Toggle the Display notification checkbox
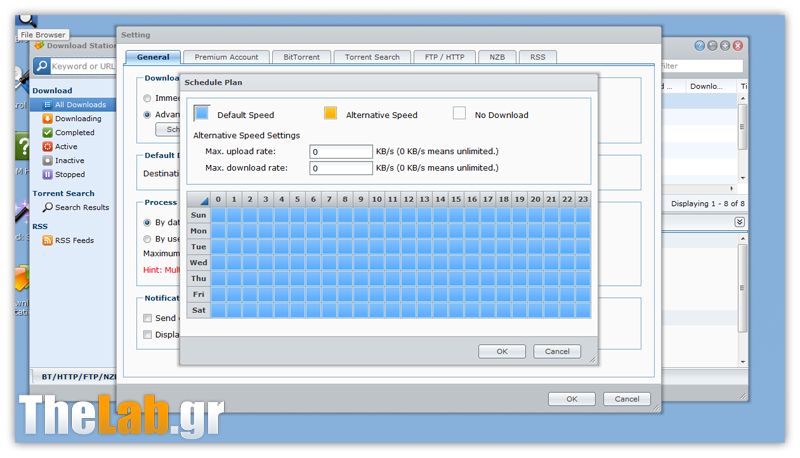 pyautogui.click(x=147, y=335)
